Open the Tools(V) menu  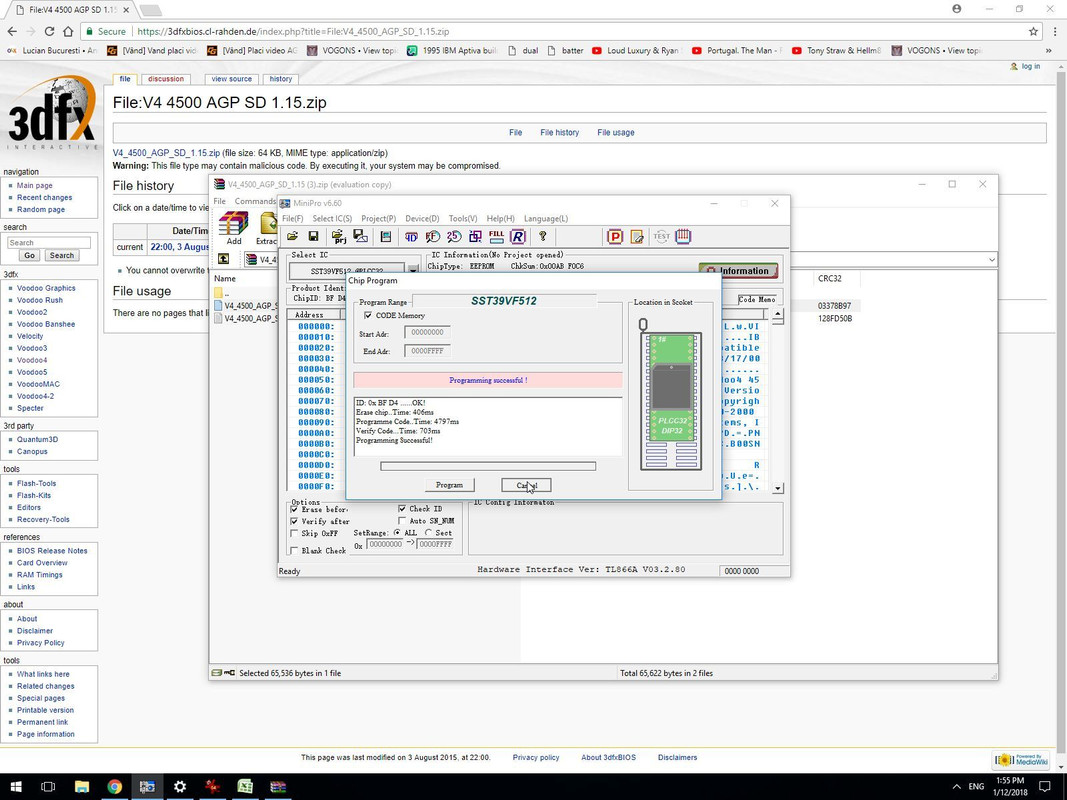pos(463,218)
